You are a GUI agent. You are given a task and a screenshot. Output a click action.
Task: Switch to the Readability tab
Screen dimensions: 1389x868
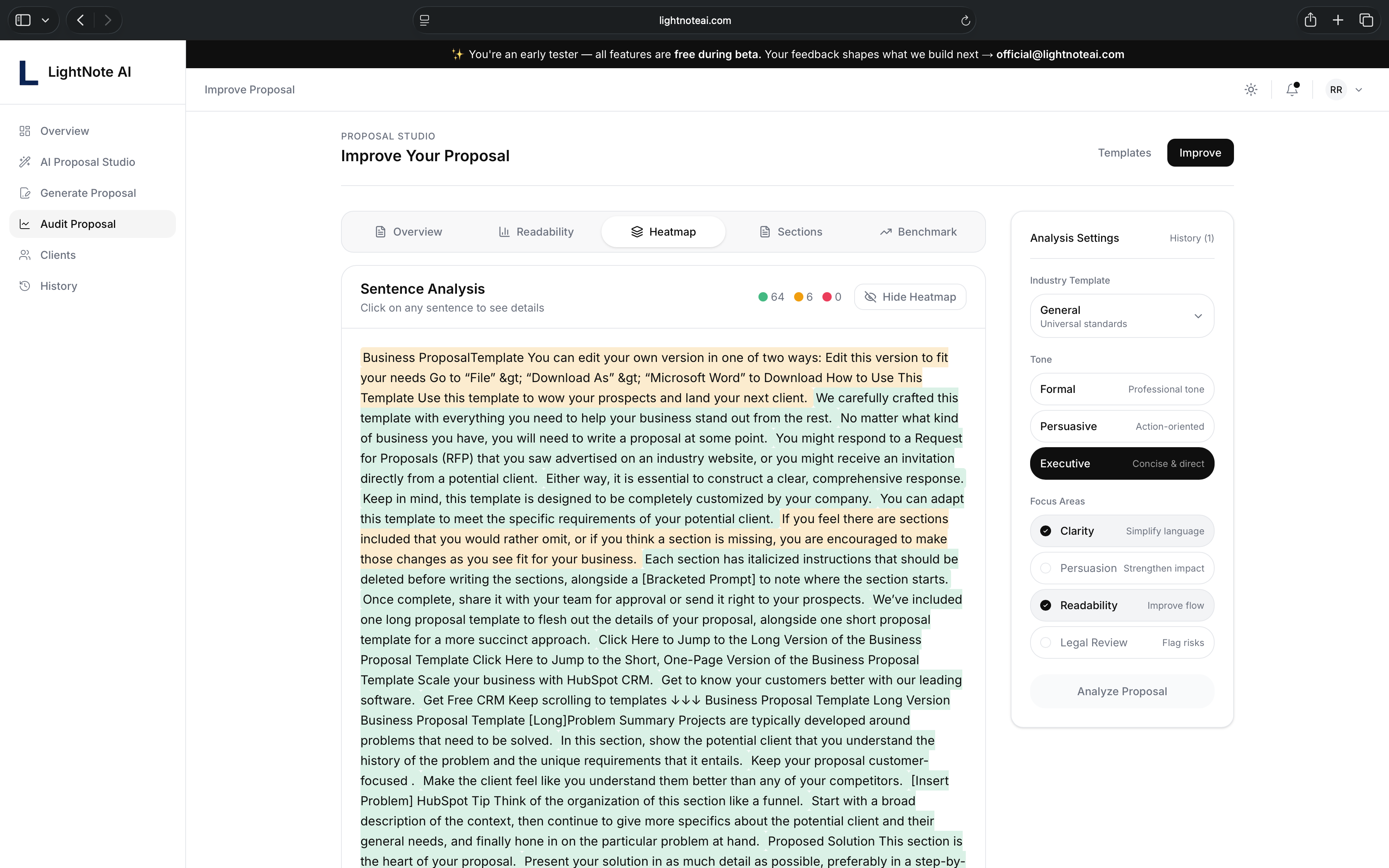536,232
